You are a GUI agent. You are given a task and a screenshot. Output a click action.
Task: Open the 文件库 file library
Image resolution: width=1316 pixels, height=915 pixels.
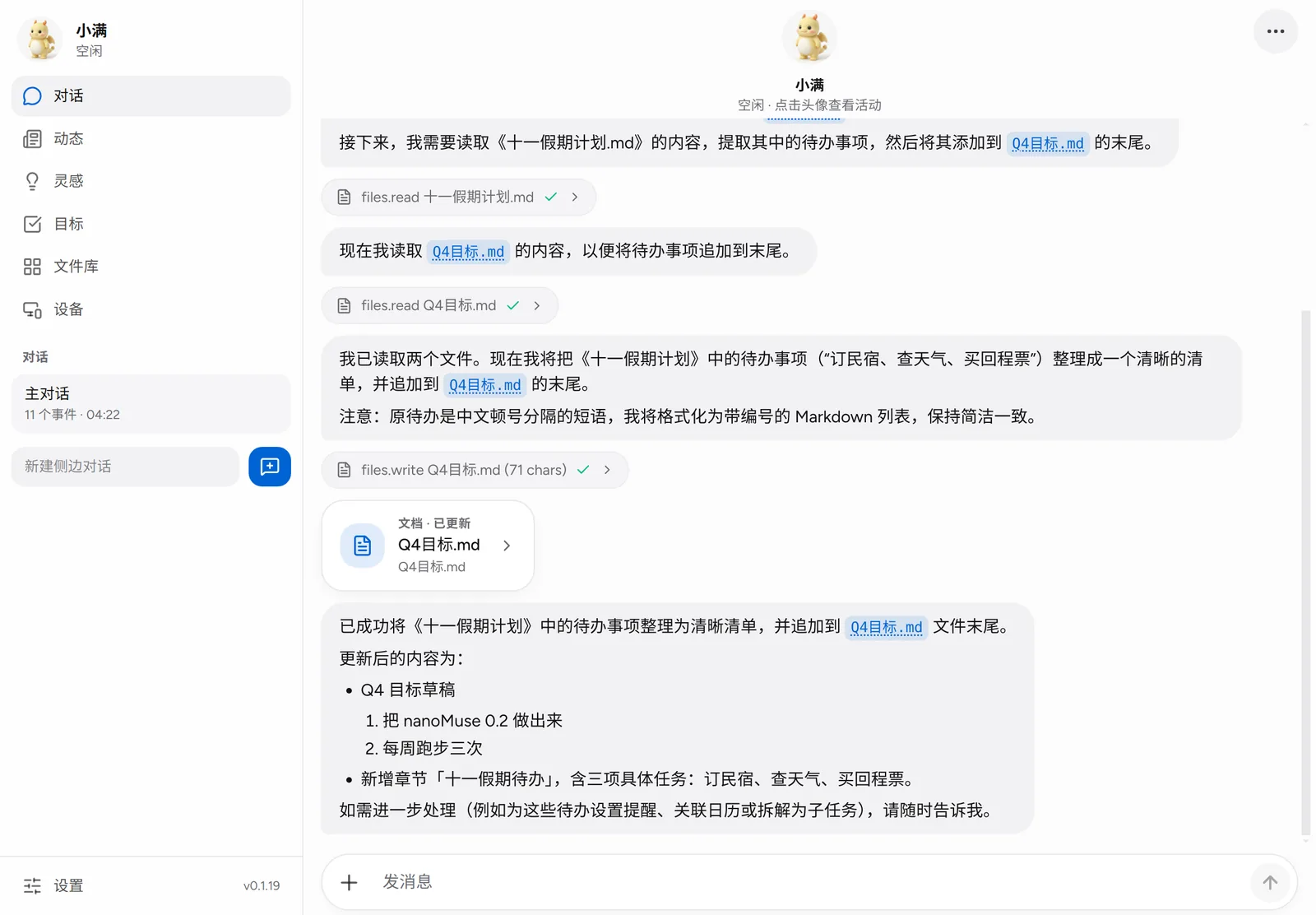151,267
